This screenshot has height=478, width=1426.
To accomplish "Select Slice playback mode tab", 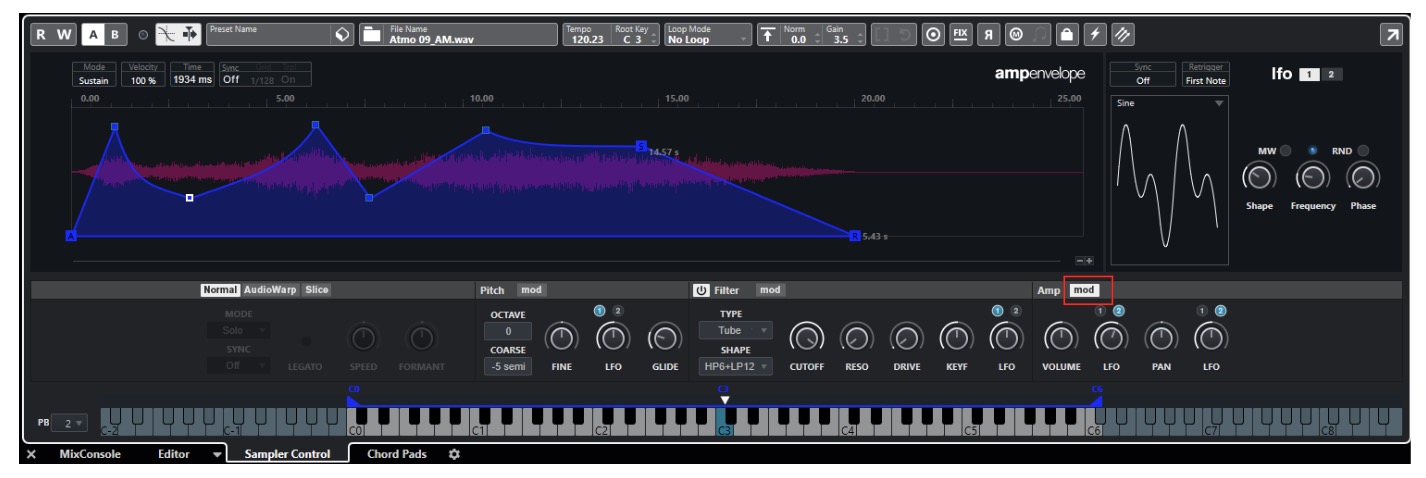I will coord(317,290).
